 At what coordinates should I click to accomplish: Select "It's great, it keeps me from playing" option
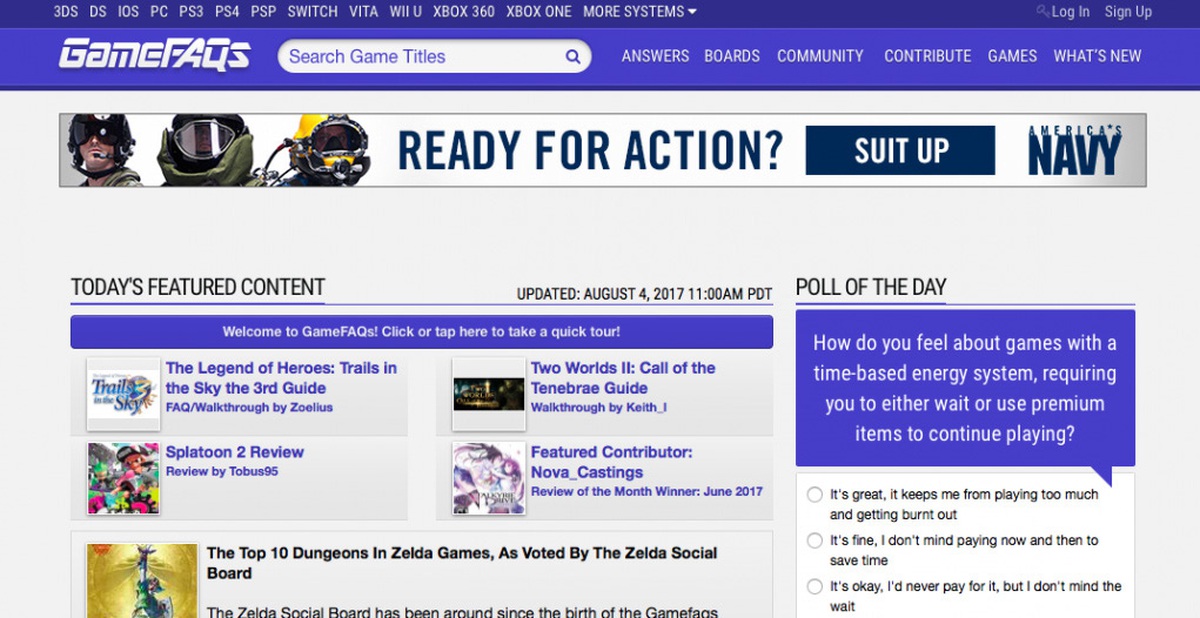tap(815, 495)
